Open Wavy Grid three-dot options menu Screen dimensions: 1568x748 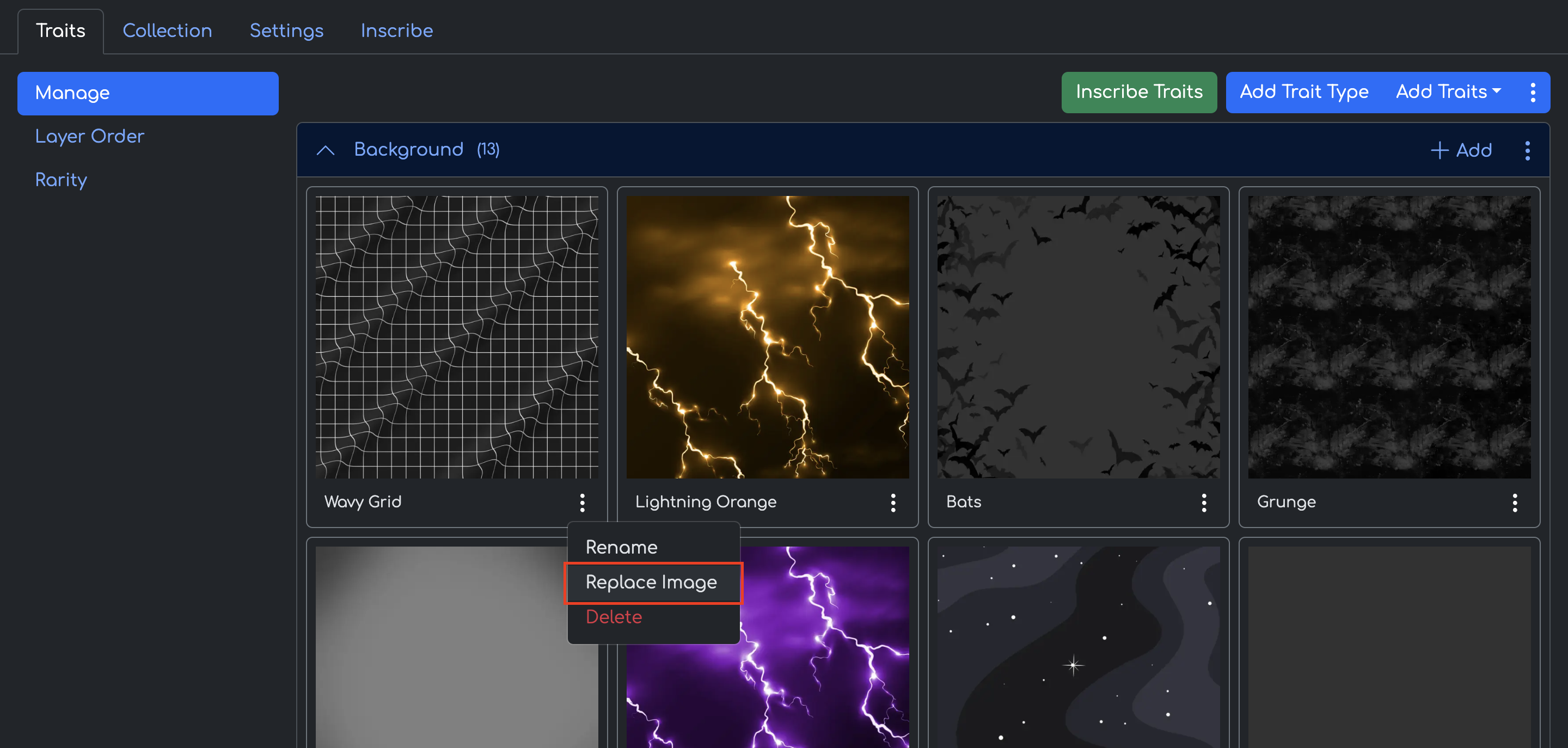[x=582, y=502]
